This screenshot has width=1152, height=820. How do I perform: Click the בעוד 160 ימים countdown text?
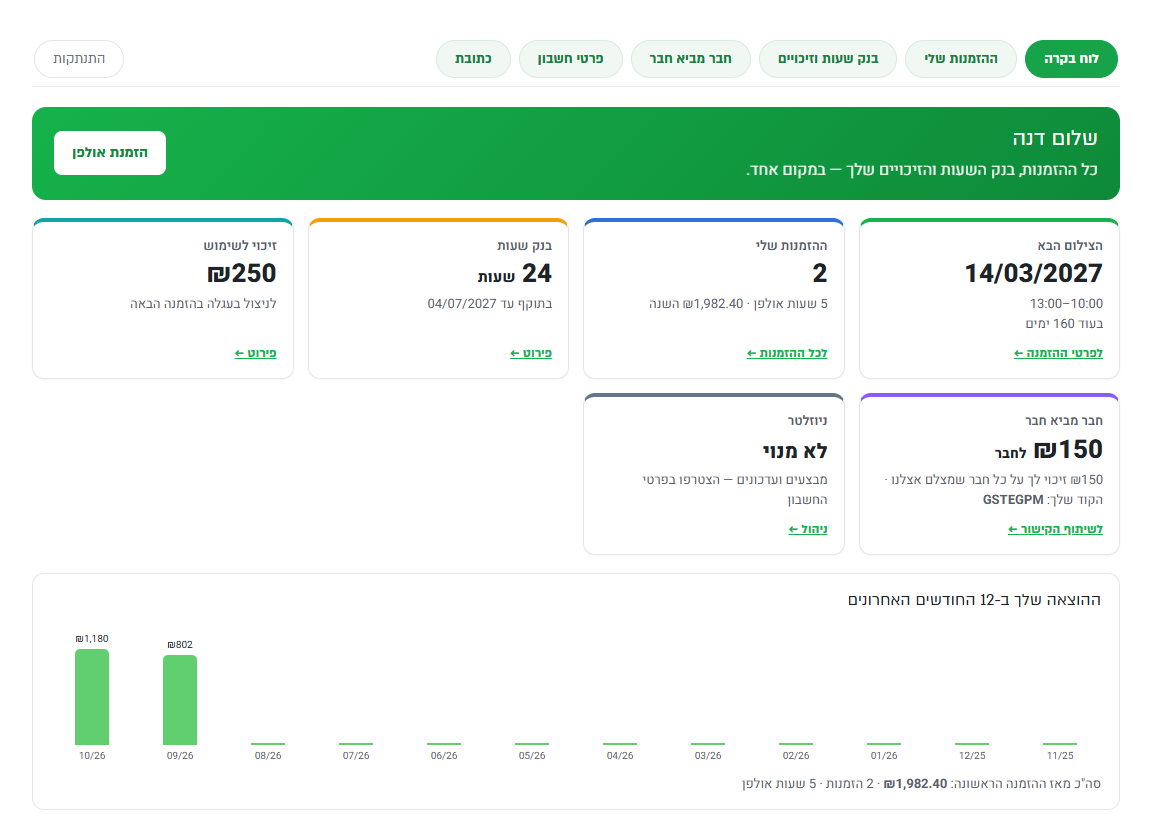click(x=1064, y=323)
